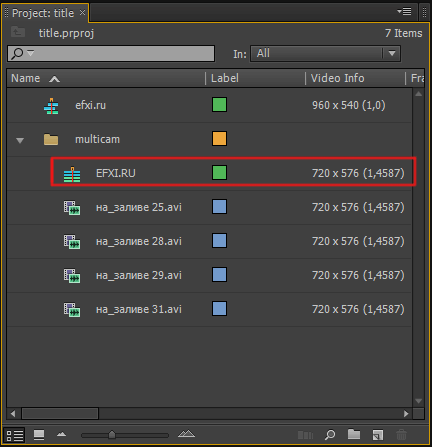Viewport: 432px width, 447px height.
Task: Click the blue label of на_заливе 31.avi
Action: (x=219, y=309)
